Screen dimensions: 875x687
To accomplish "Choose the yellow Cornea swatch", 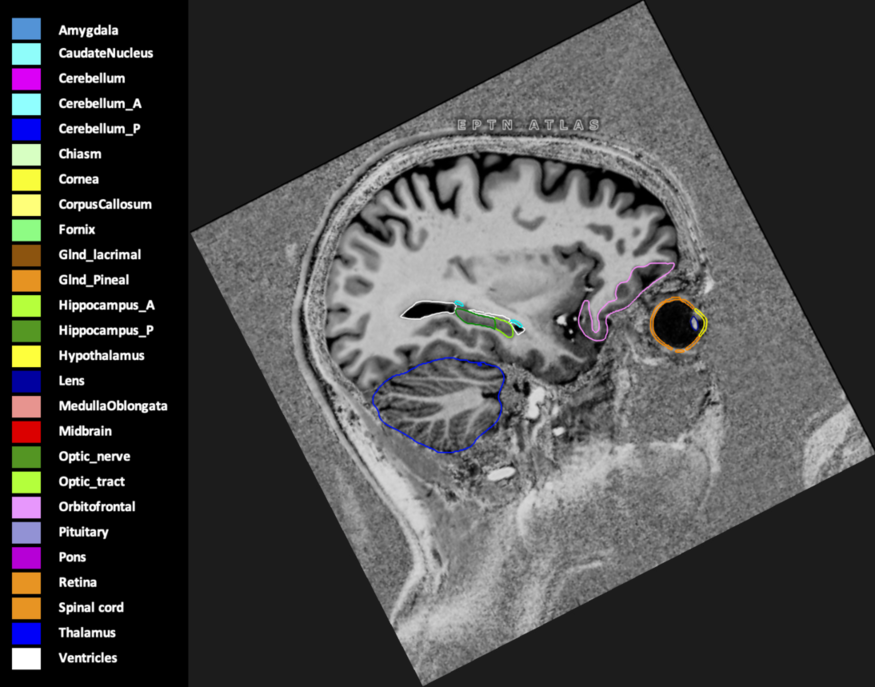I will click(26, 180).
